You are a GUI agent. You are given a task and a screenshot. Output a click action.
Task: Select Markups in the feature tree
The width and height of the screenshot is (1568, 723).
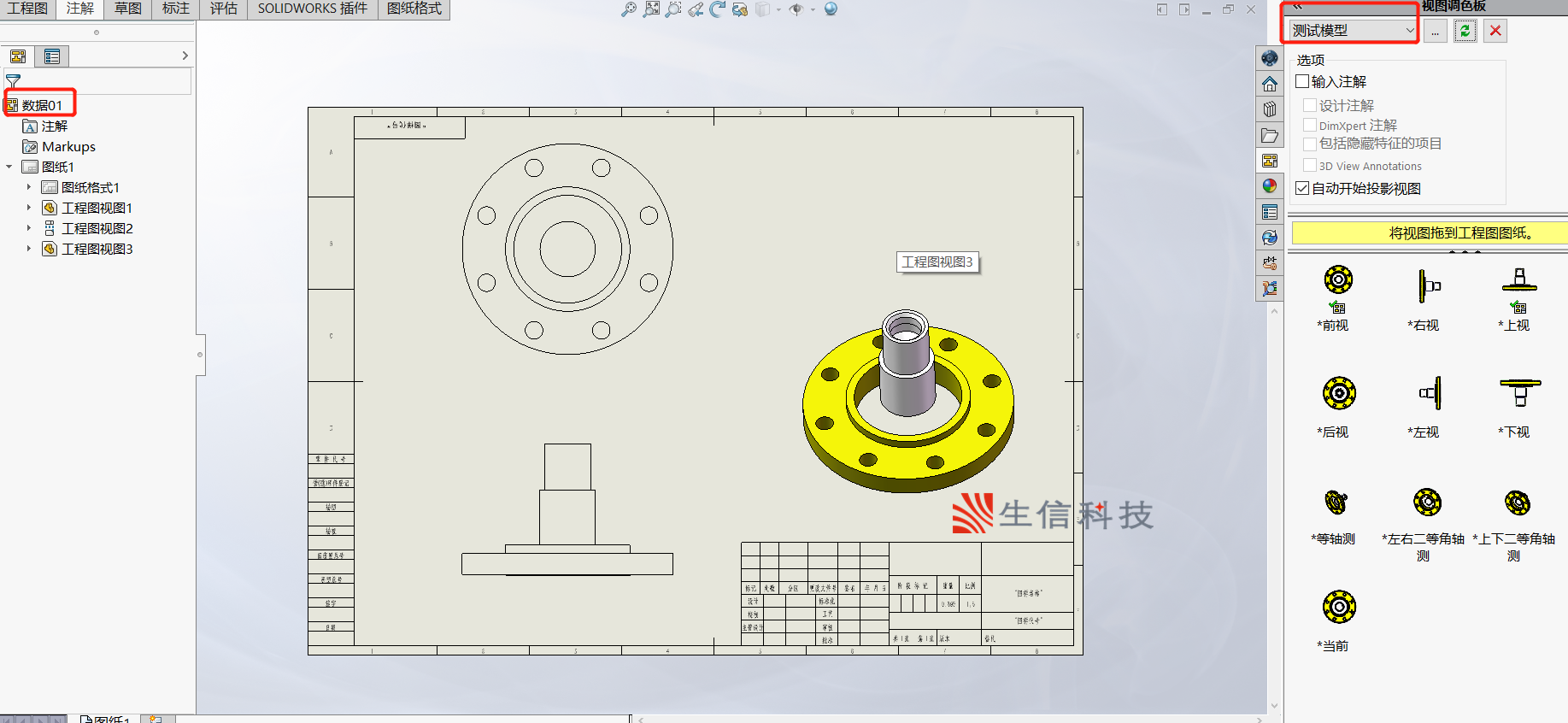coord(68,146)
